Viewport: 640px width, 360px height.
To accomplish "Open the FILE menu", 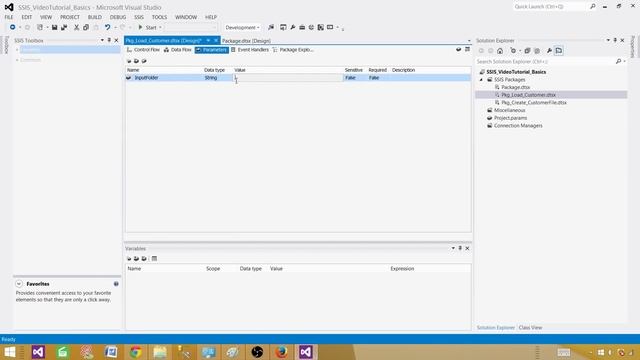I will click(9, 17).
